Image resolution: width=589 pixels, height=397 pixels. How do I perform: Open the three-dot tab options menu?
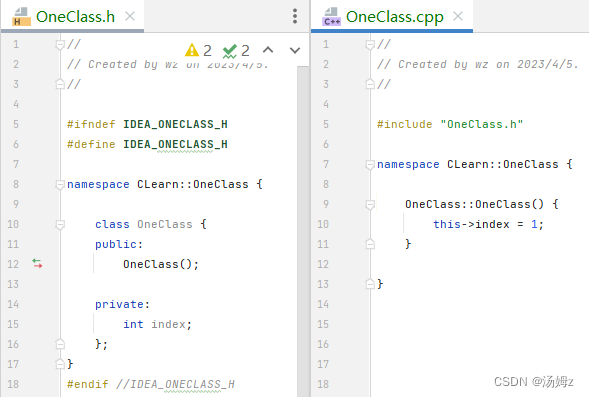point(295,16)
